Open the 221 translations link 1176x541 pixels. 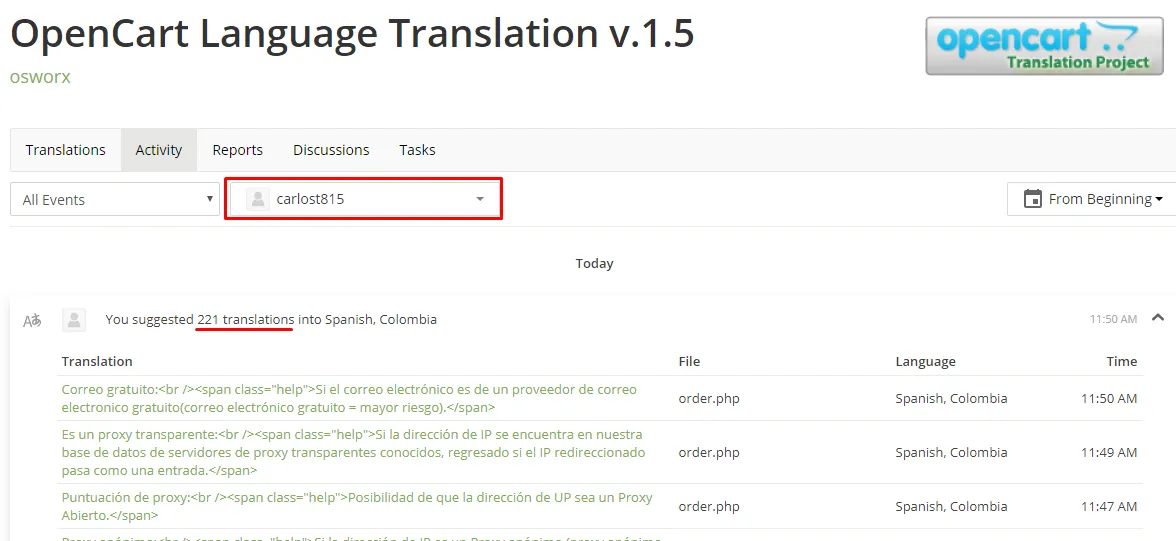(x=246, y=320)
